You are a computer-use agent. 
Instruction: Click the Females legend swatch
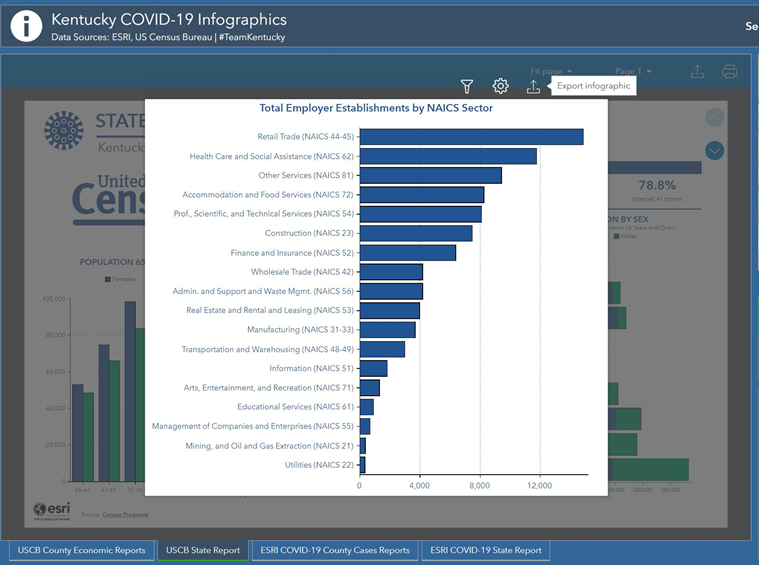click(x=108, y=279)
